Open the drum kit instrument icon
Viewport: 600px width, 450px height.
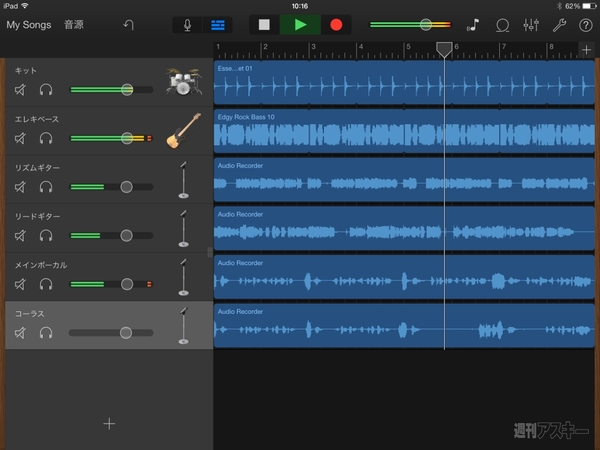[x=181, y=84]
